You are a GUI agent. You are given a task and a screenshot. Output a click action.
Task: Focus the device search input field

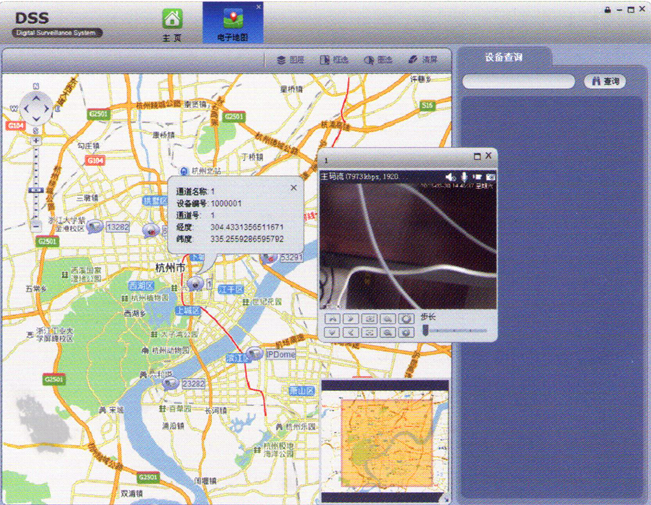click(519, 81)
